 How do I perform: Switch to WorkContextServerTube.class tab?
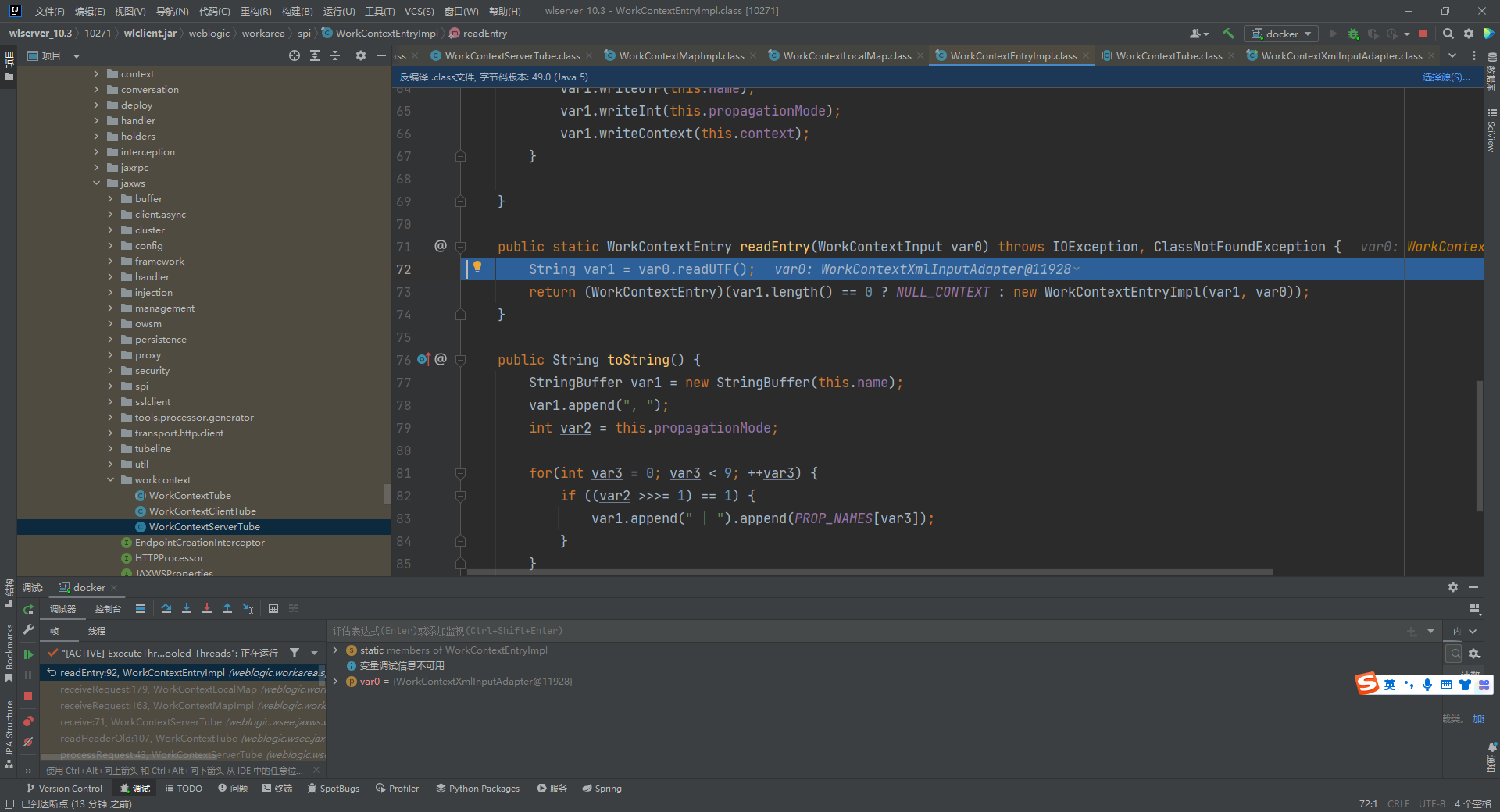[512, 55]
